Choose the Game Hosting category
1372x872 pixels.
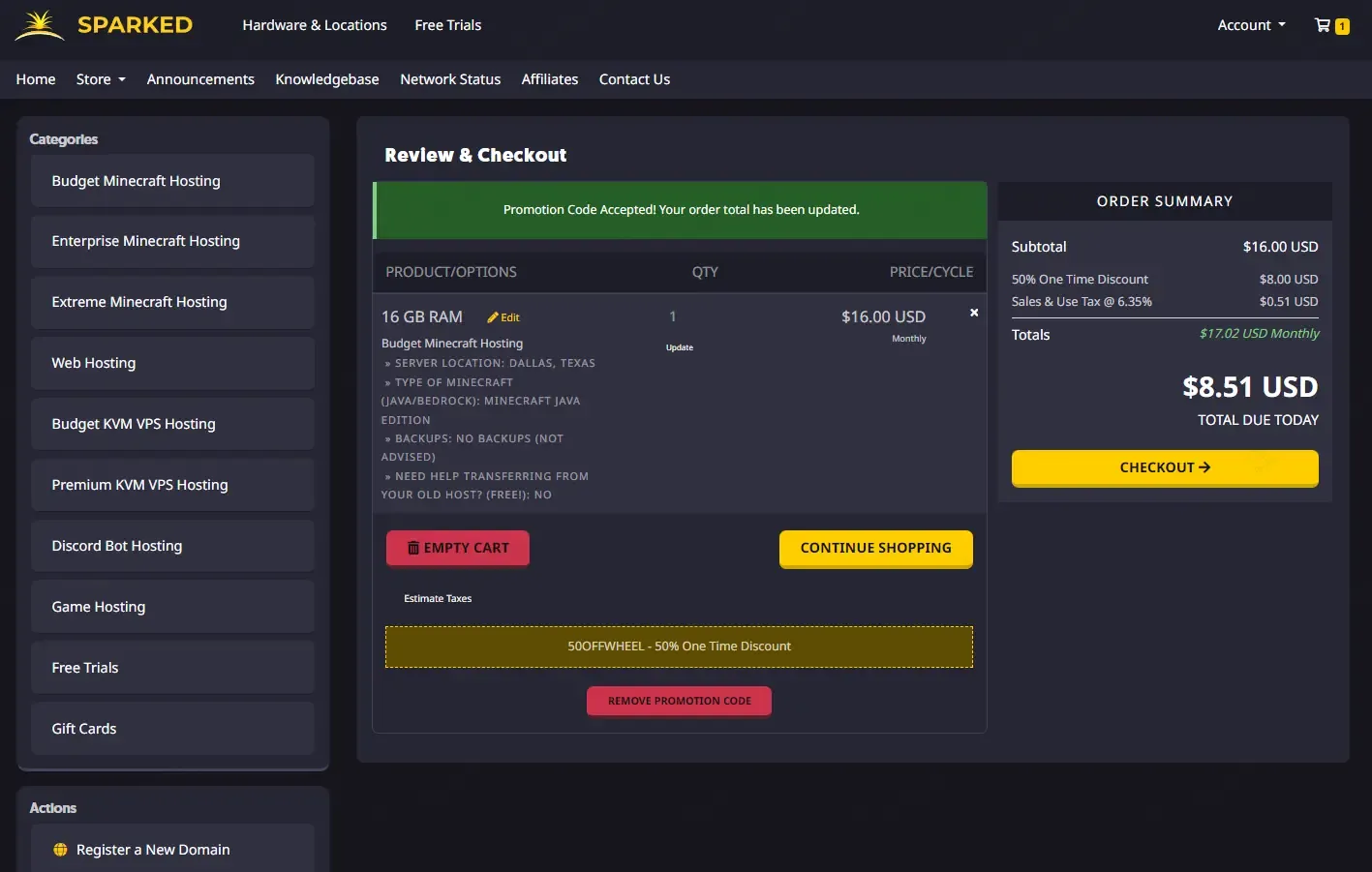(172, 607)
